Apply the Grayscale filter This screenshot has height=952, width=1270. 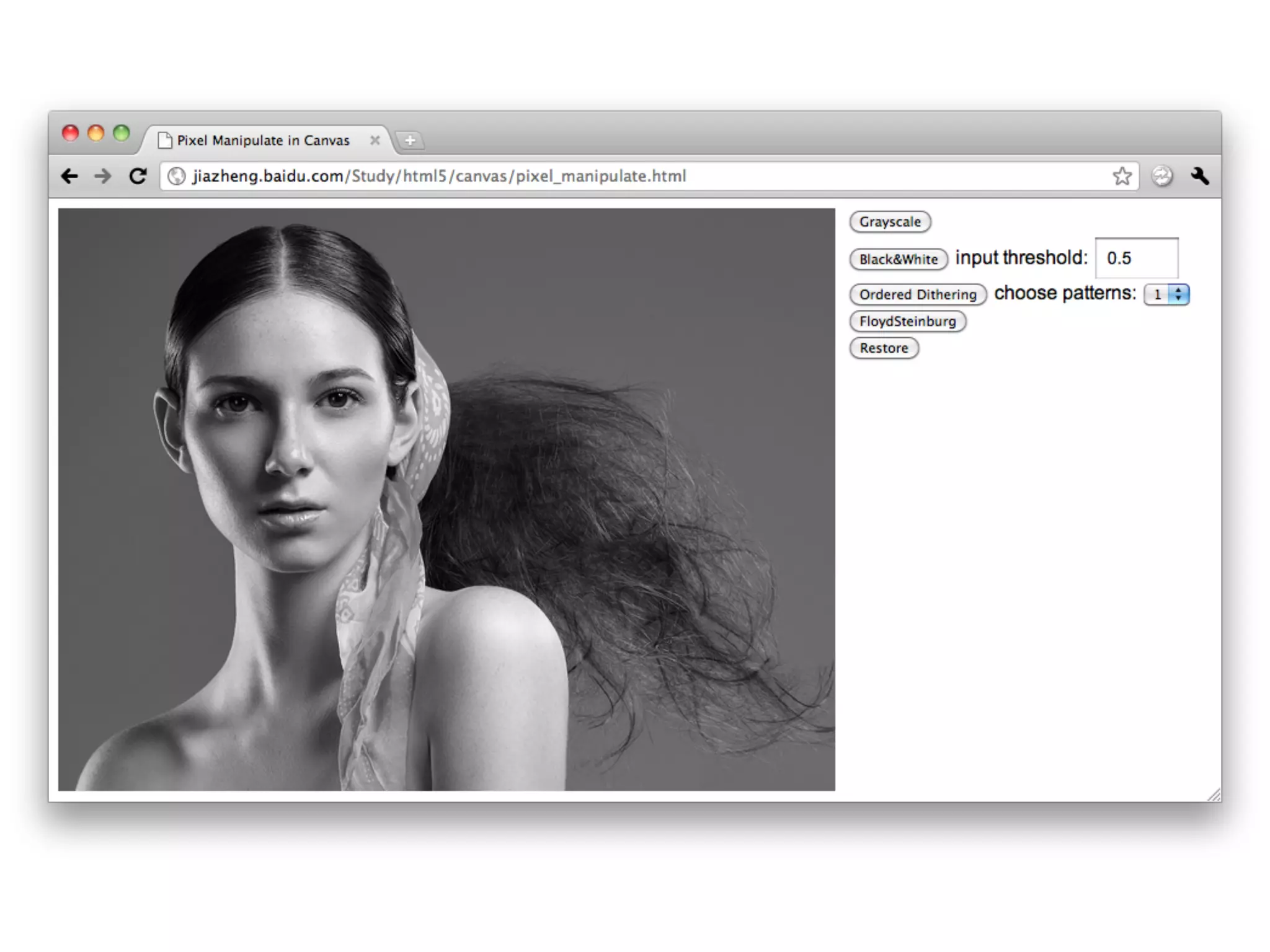890,222
